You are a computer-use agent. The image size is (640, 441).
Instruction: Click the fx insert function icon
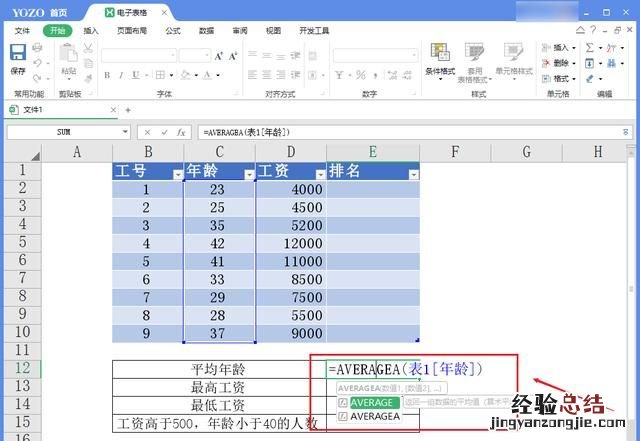point(182,132)
